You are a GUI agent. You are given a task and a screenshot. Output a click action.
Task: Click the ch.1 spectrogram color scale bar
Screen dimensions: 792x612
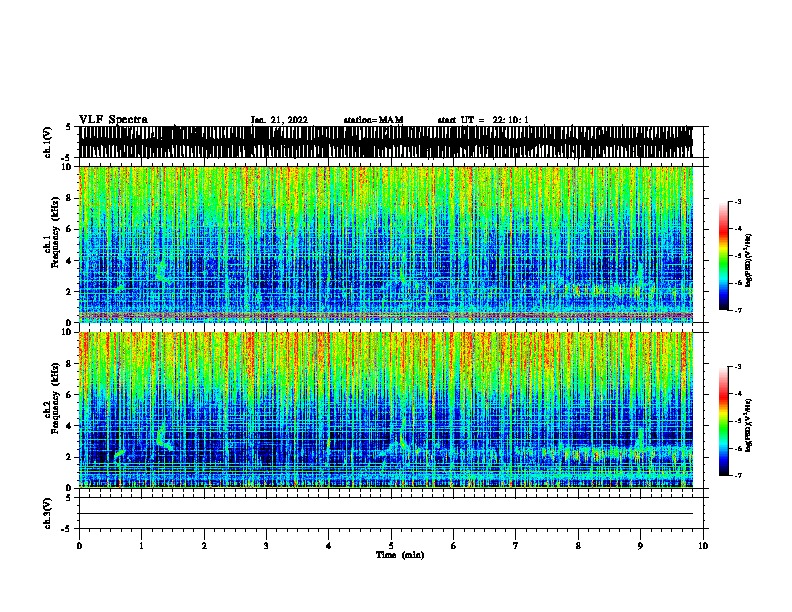tap(724, 256)
